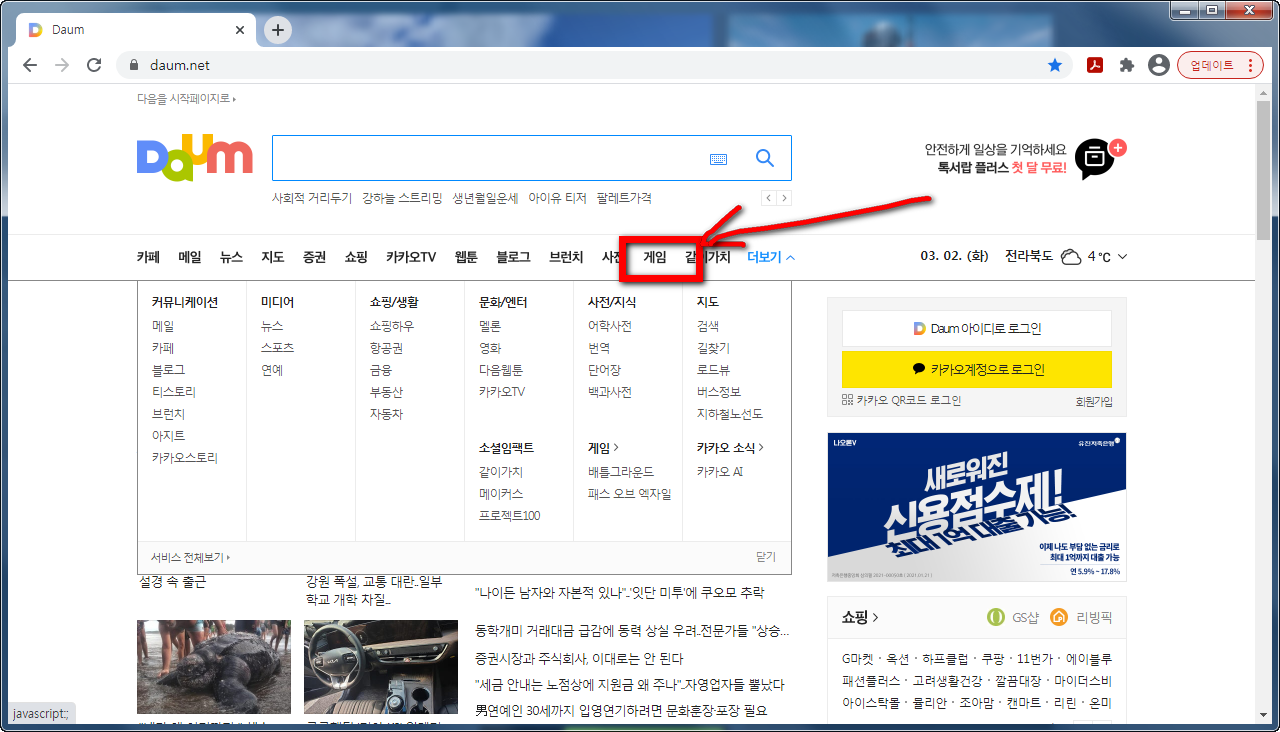Image resolution: width=1280 pixels, height=732 pixels.
Task: Click the 쿠팡 shopping link
Action: 992,659
